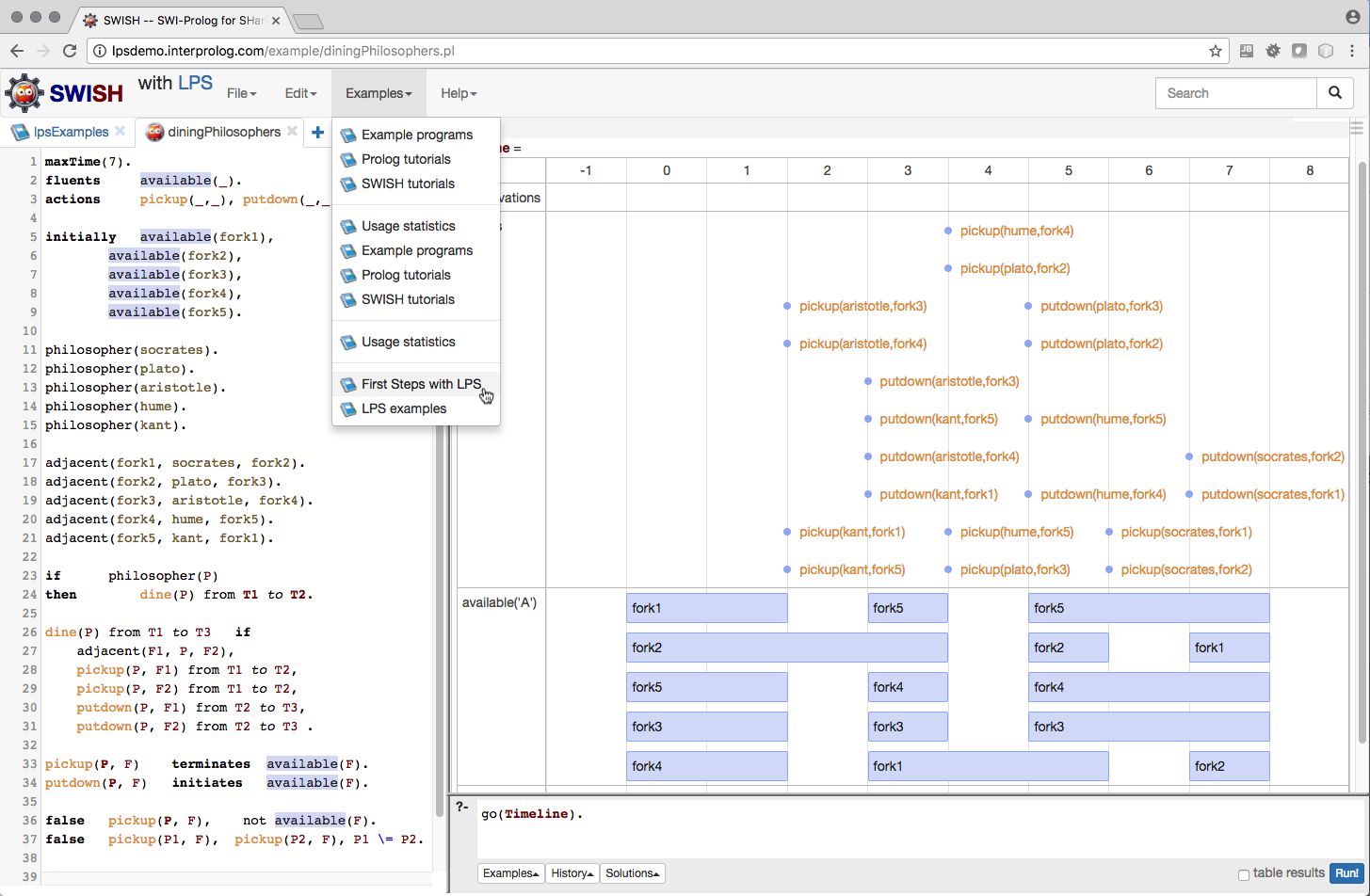1370x896 pixels.
Task: Click the SWISH owl logo
Action: click(x=24, y=93)
